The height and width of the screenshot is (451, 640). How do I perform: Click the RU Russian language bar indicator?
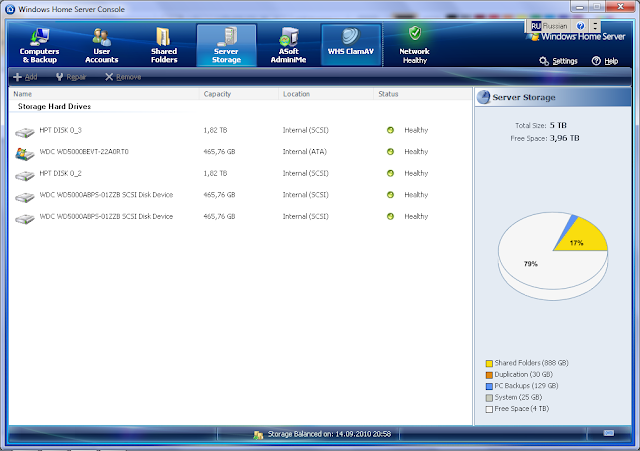pyautogui.click(x=549, y=26)
